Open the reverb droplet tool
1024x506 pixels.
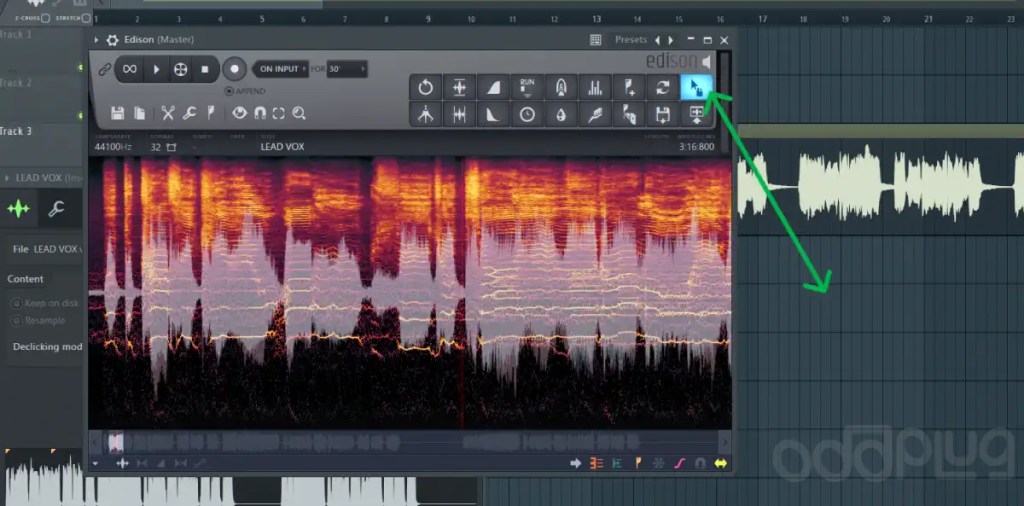pos(561,115)
